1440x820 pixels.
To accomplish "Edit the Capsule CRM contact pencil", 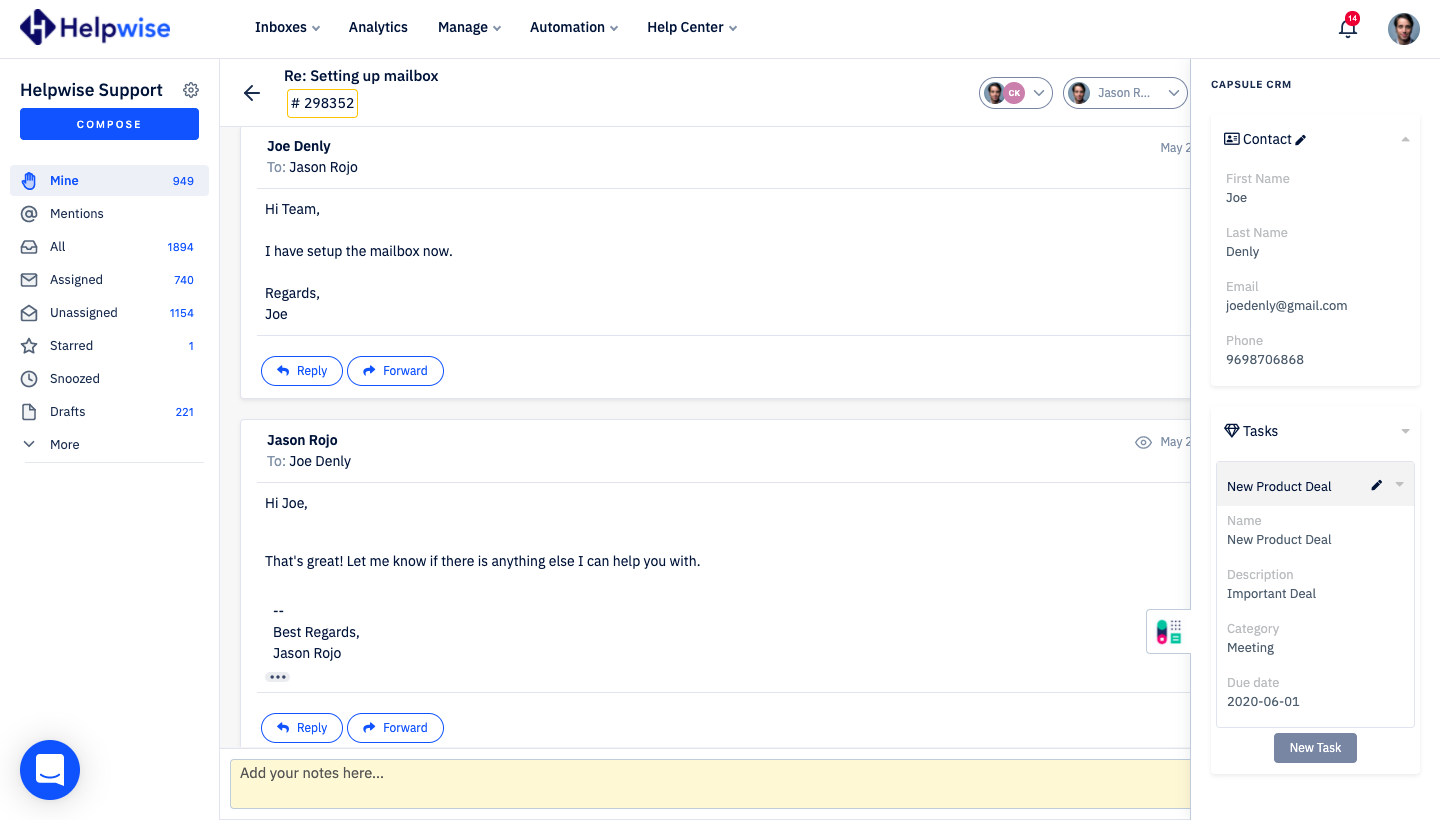I will tap(1301, 140).
